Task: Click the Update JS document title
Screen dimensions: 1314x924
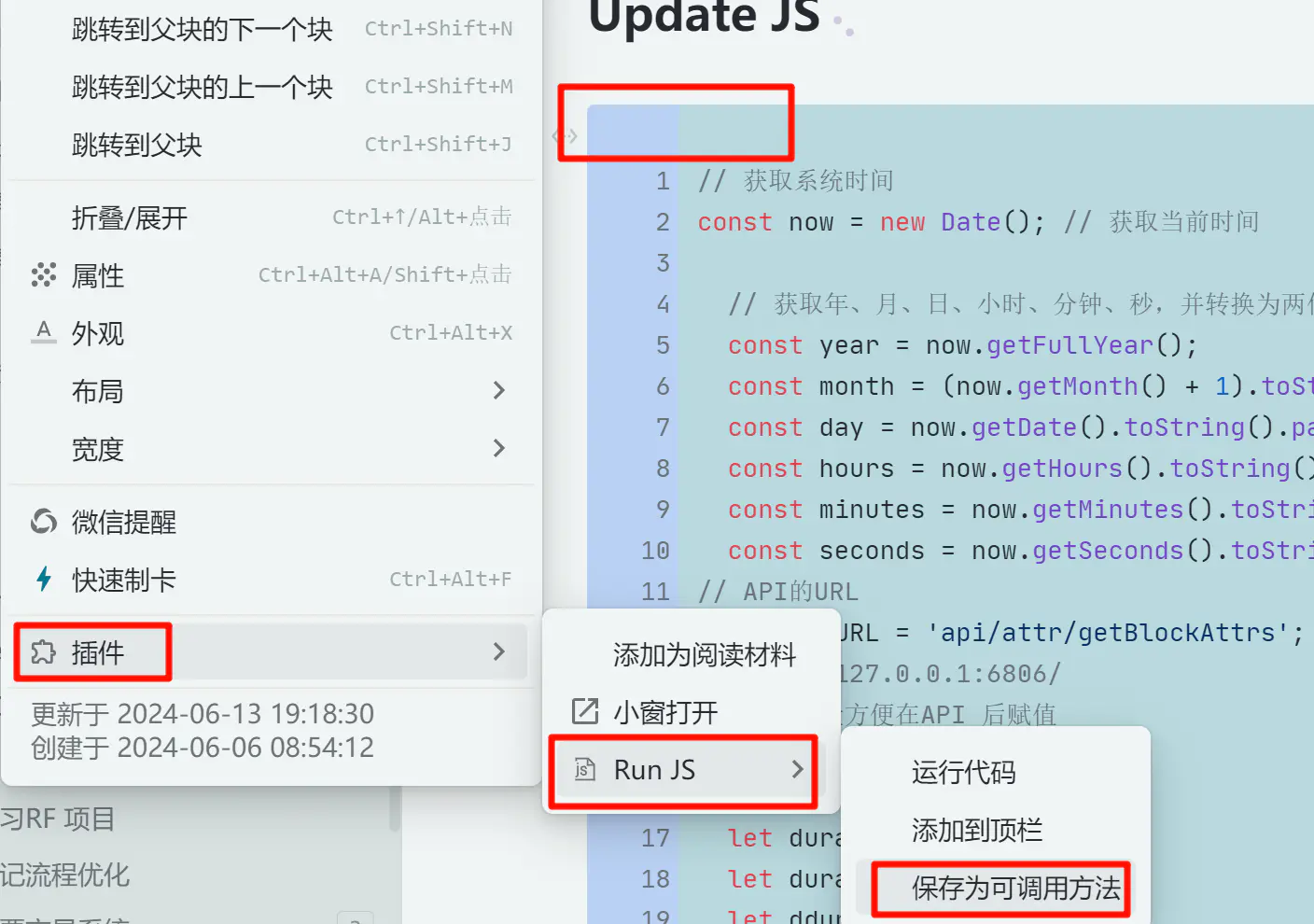Action: coord(705,17)
